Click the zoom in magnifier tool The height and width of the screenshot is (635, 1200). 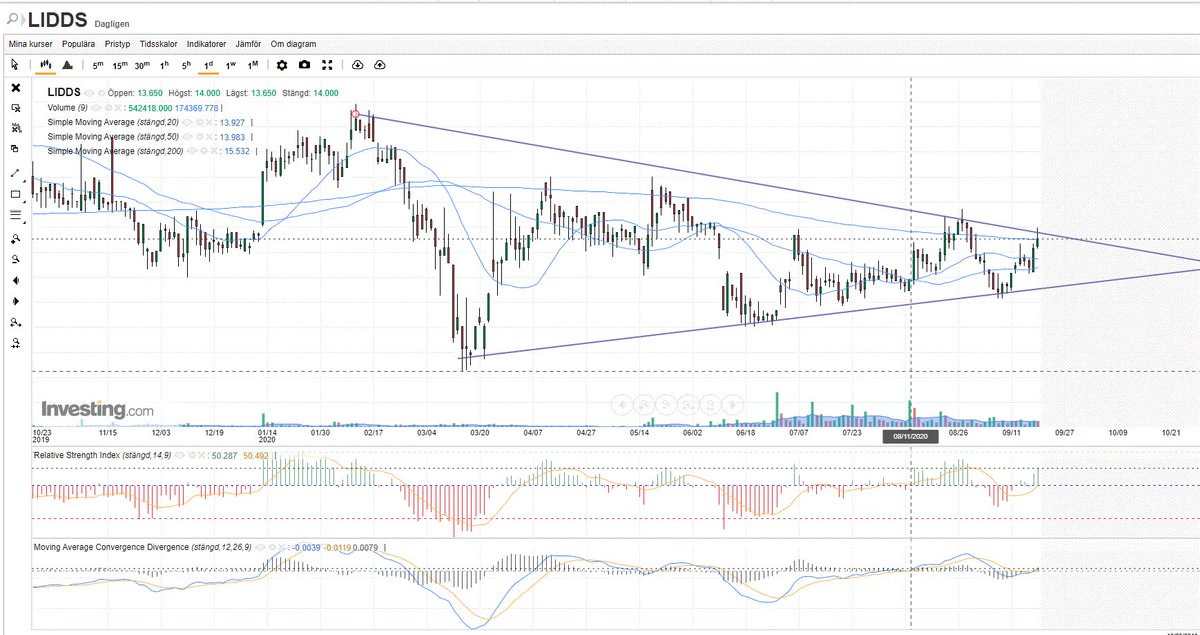[x=15, y=238]
